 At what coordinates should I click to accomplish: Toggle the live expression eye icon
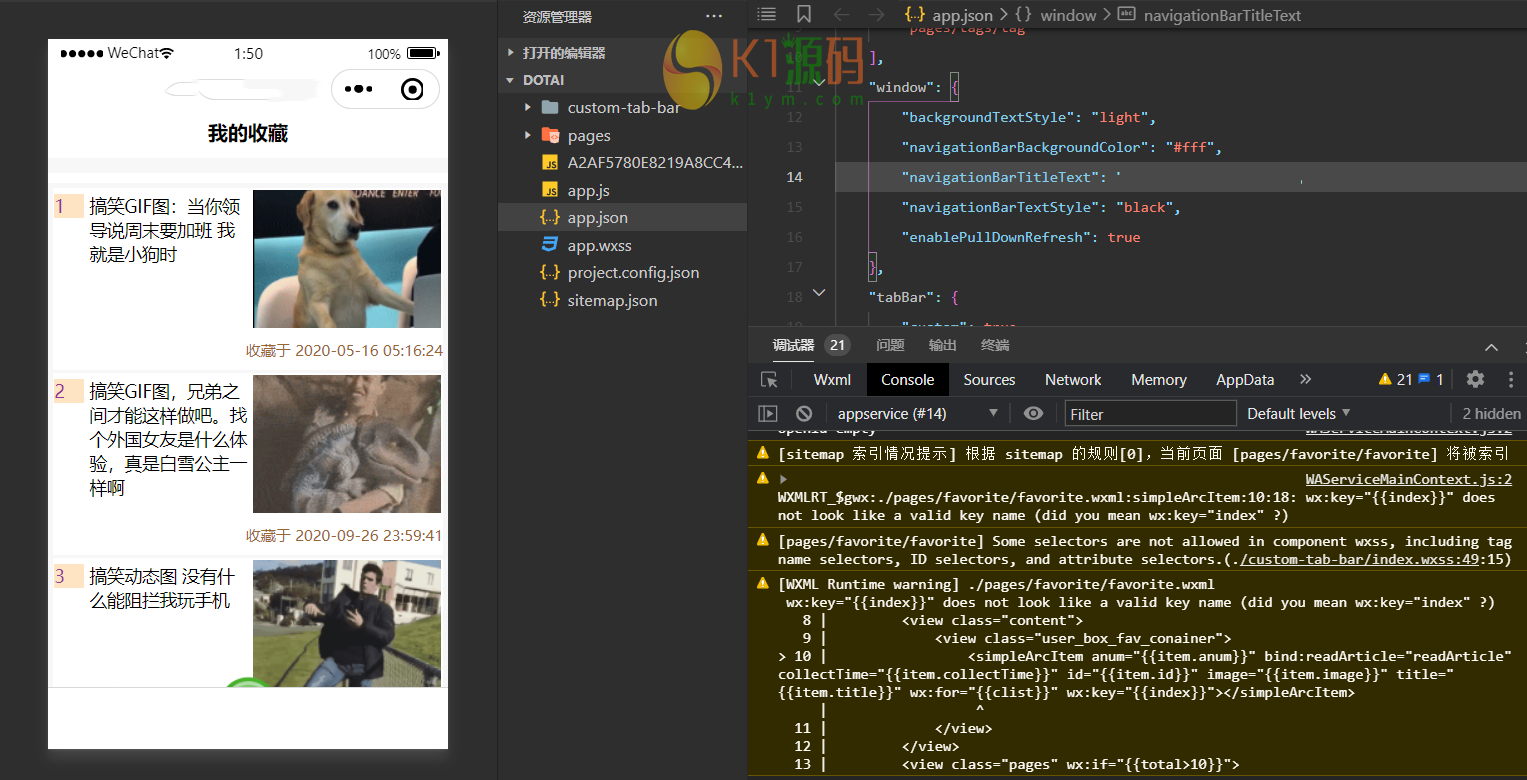pos(1034,414)
